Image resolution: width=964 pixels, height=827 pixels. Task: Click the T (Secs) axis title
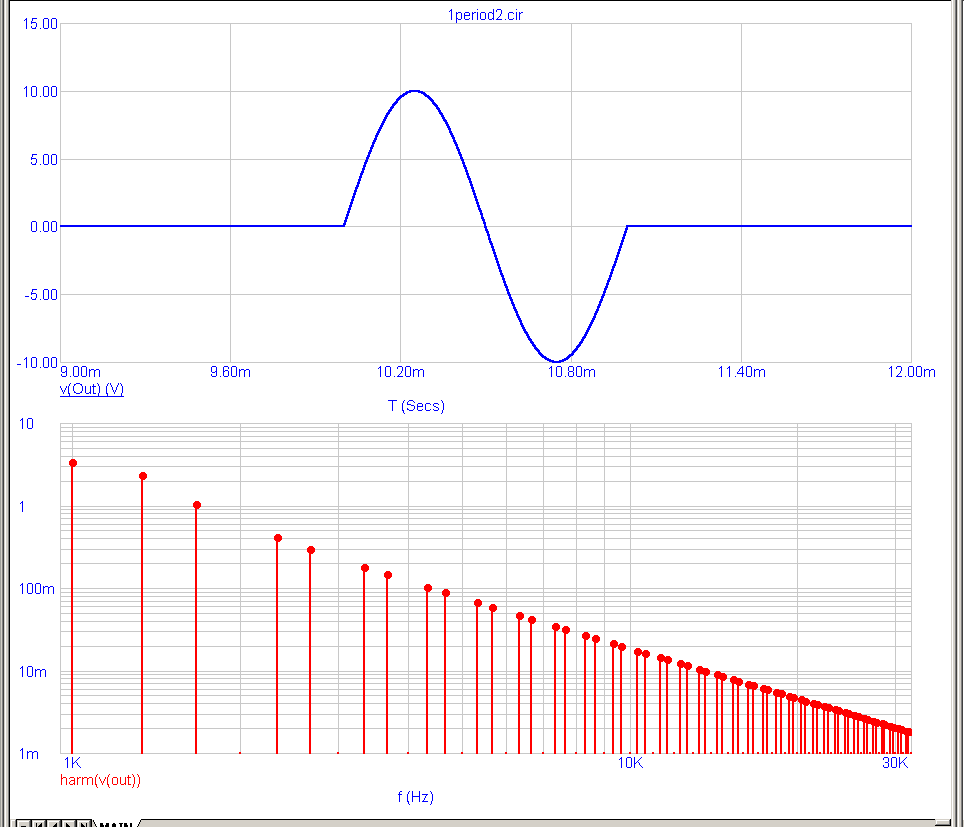(416, 406)
